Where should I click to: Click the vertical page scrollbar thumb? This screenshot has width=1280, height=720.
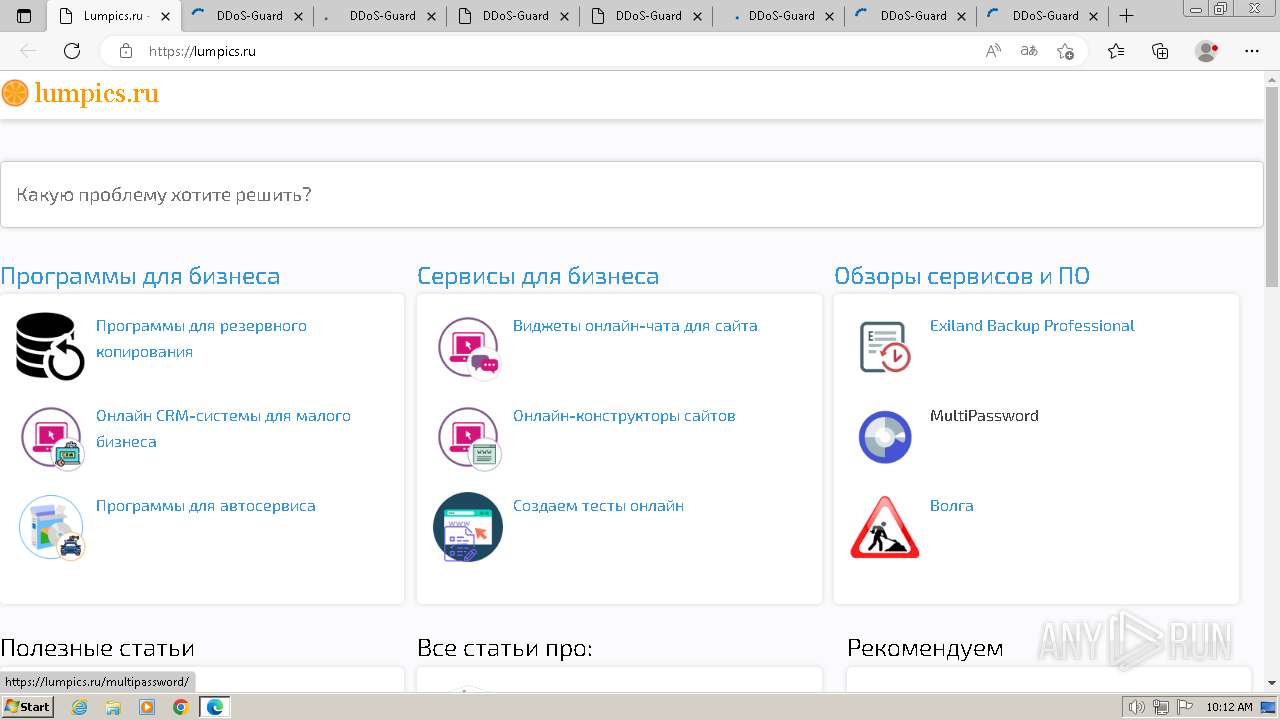(x=1272, y=185)
